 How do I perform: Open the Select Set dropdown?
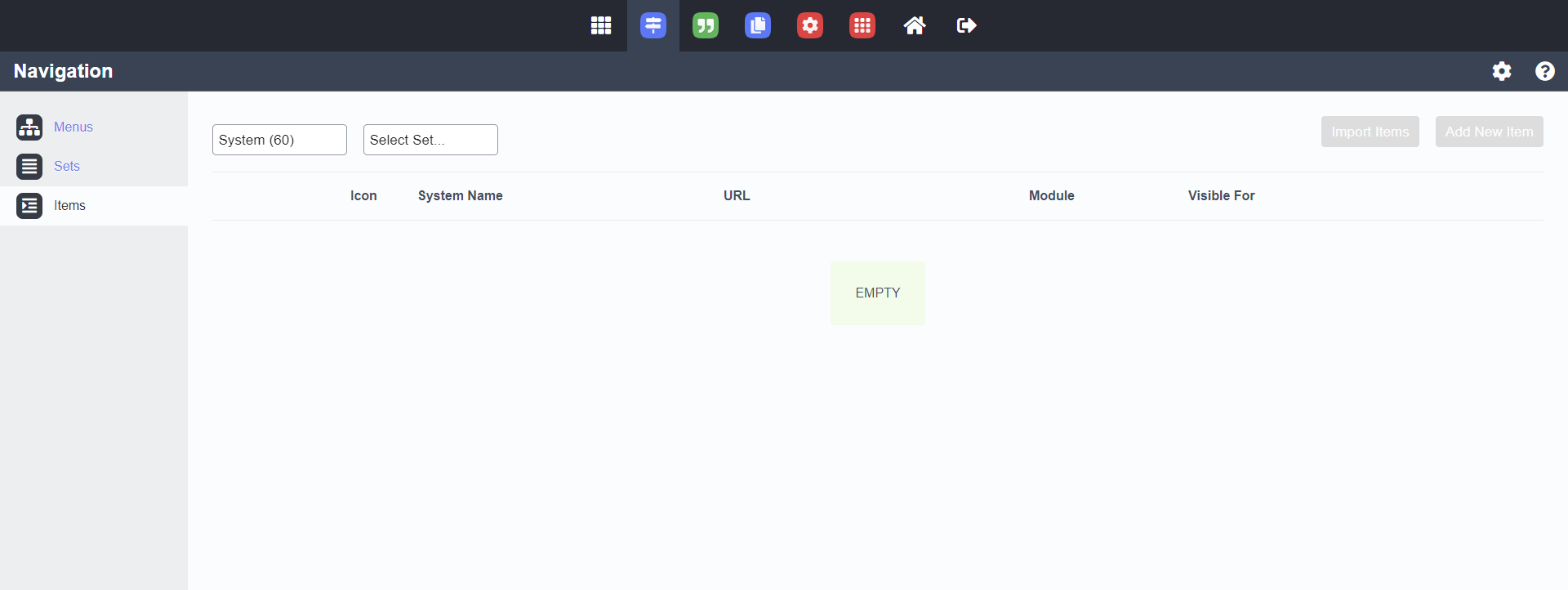pos(430,140)
